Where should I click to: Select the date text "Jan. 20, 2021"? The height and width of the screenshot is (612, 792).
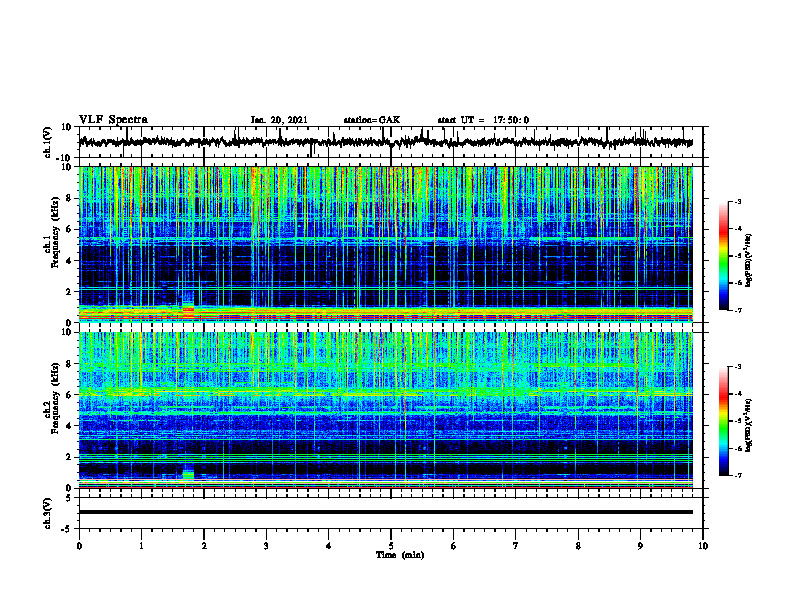(279, 120)
